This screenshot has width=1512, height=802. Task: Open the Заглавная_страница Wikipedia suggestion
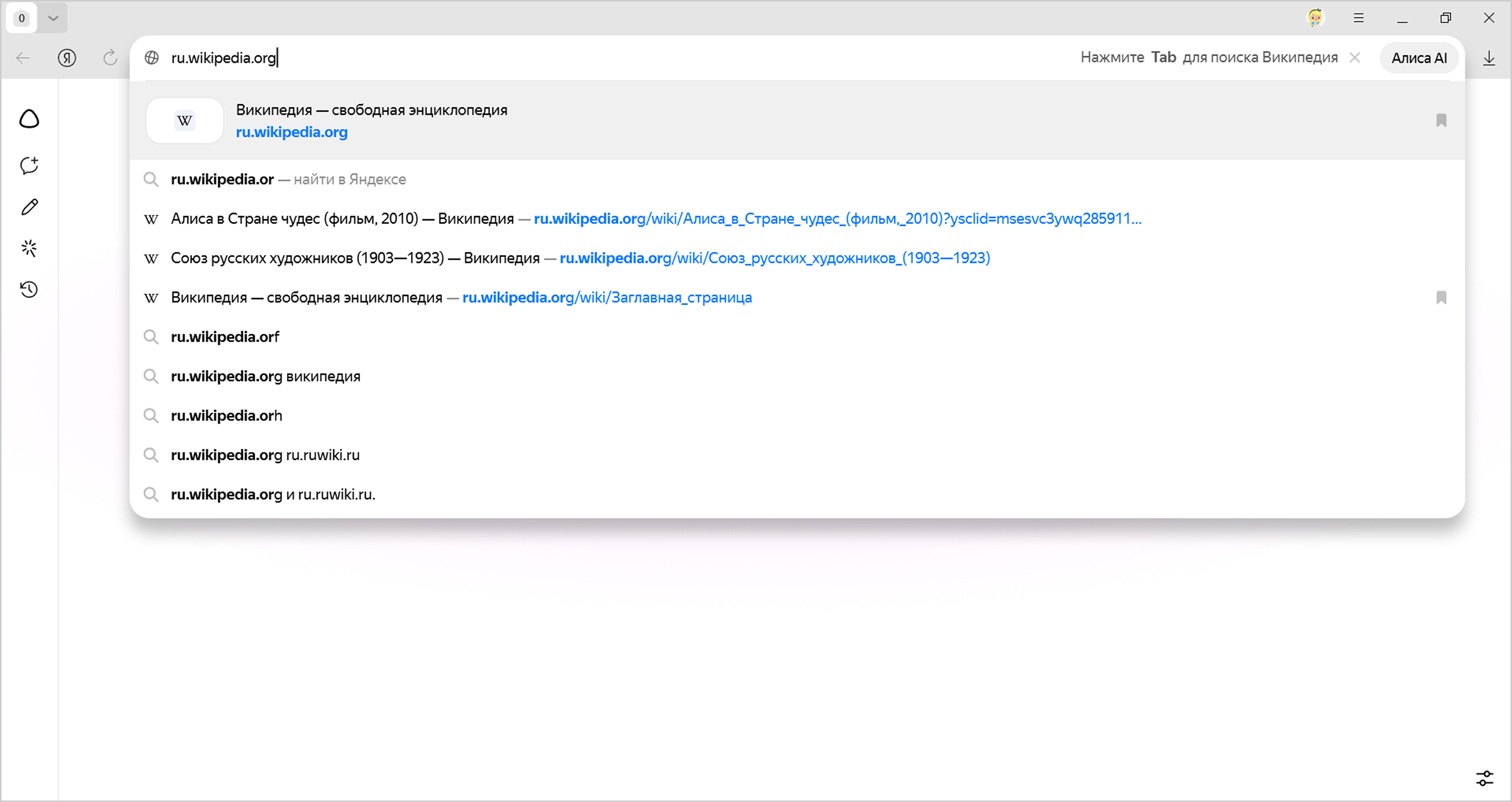pyautogui.click(x=797, y=297)
